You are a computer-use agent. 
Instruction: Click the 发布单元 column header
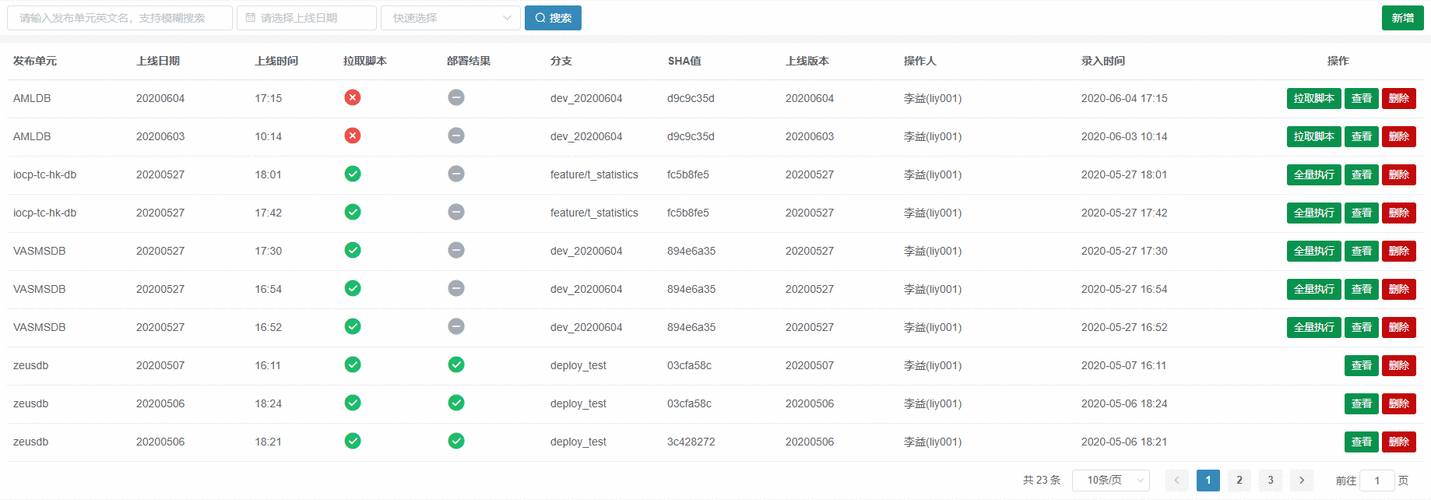(35, 61)
